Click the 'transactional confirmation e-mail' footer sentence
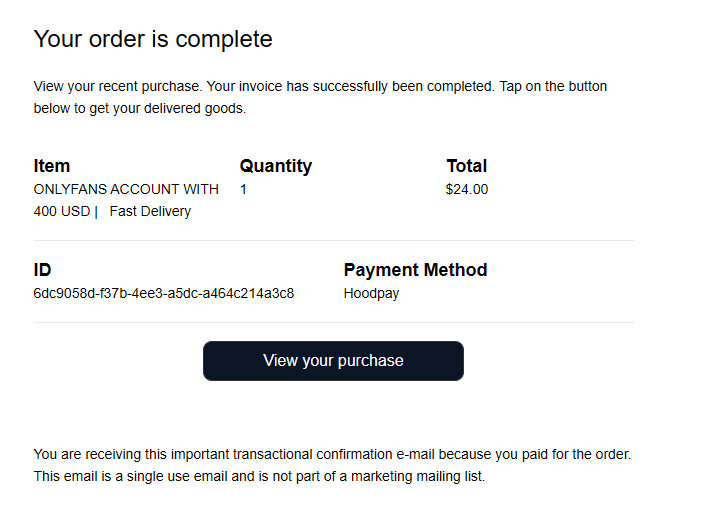Screen dimensions: 722x505 (332, 454)
